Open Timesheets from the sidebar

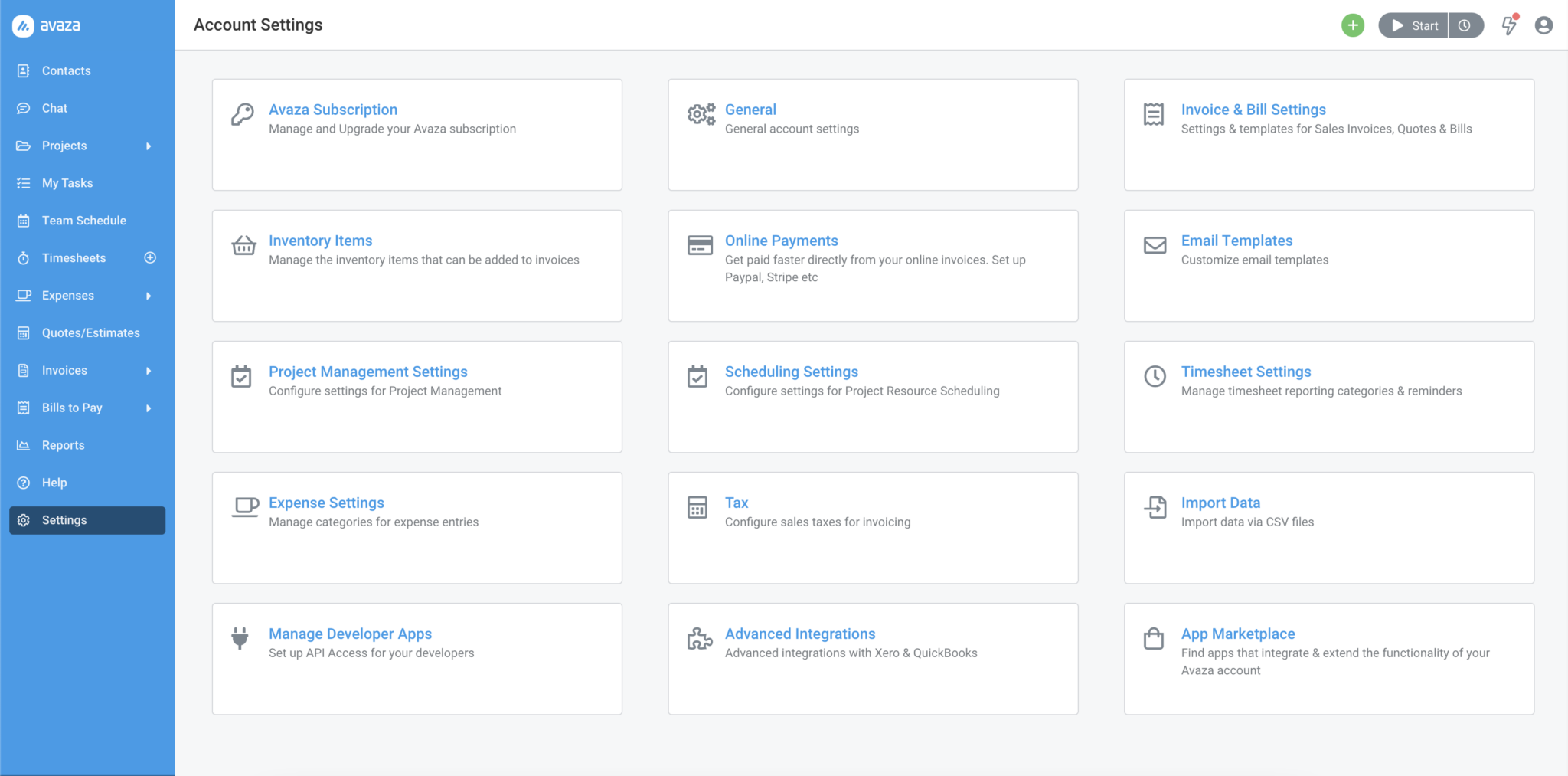coord(73,258)
